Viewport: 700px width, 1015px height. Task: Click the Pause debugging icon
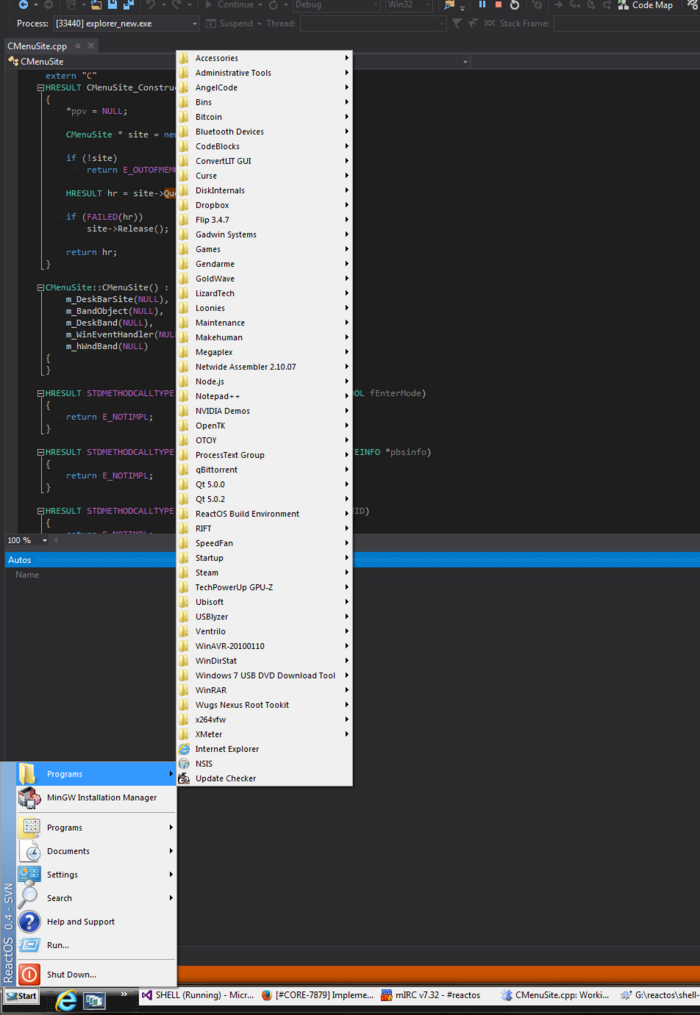(x=482, y=5)
